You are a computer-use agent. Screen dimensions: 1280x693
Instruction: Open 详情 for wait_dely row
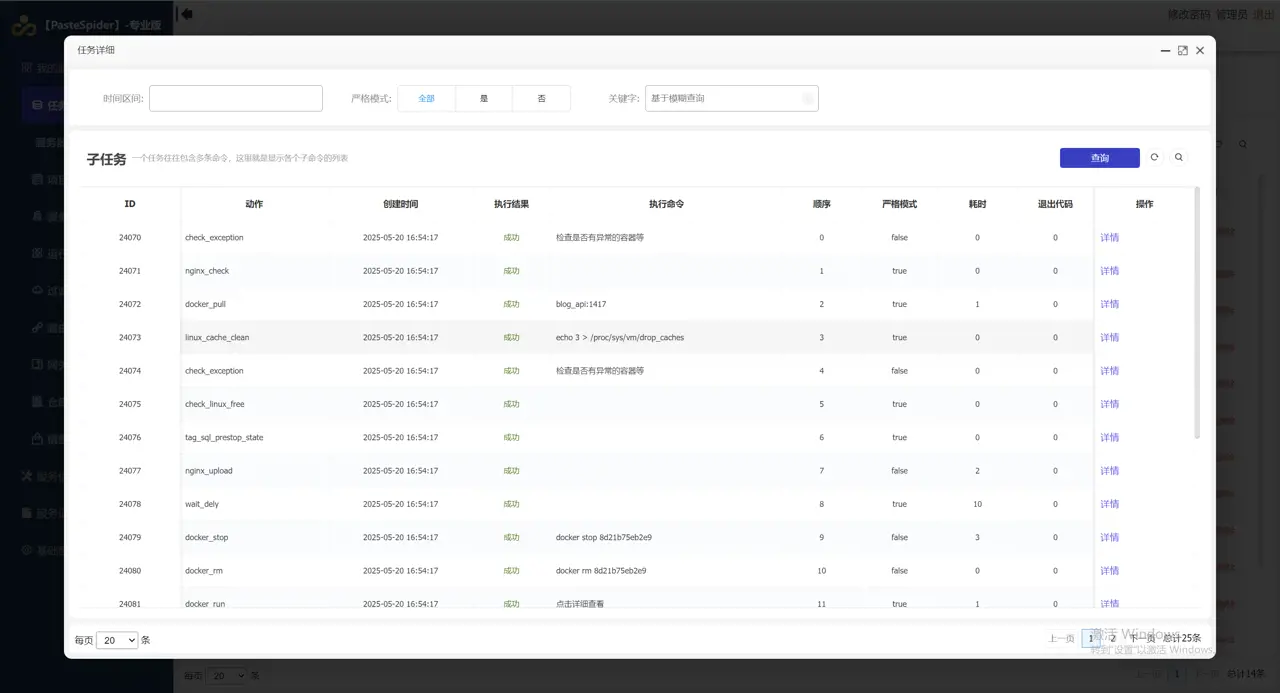[x=1110, y=504]
